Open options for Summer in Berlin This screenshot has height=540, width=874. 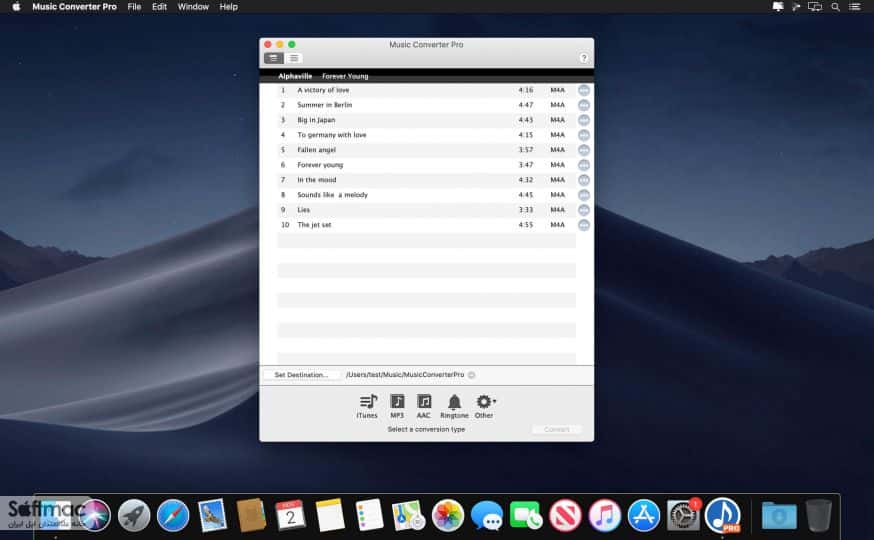point(584,105)
